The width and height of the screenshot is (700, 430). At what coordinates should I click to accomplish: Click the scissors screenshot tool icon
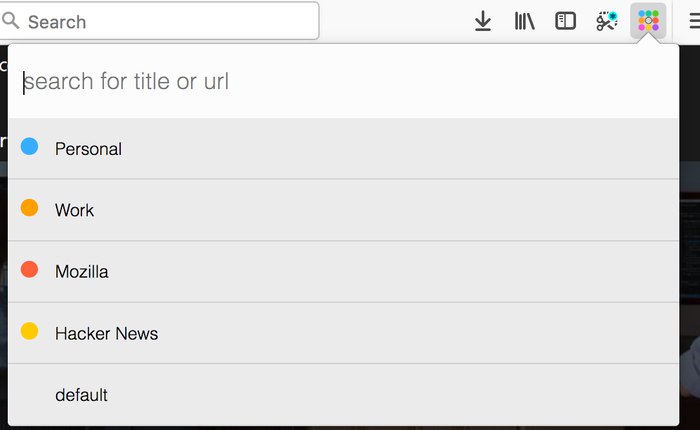[x=607, y=21]
